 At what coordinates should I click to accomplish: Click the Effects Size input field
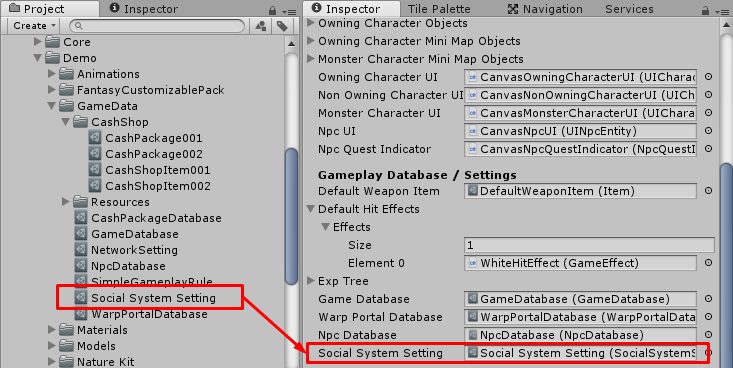point(589,245)
